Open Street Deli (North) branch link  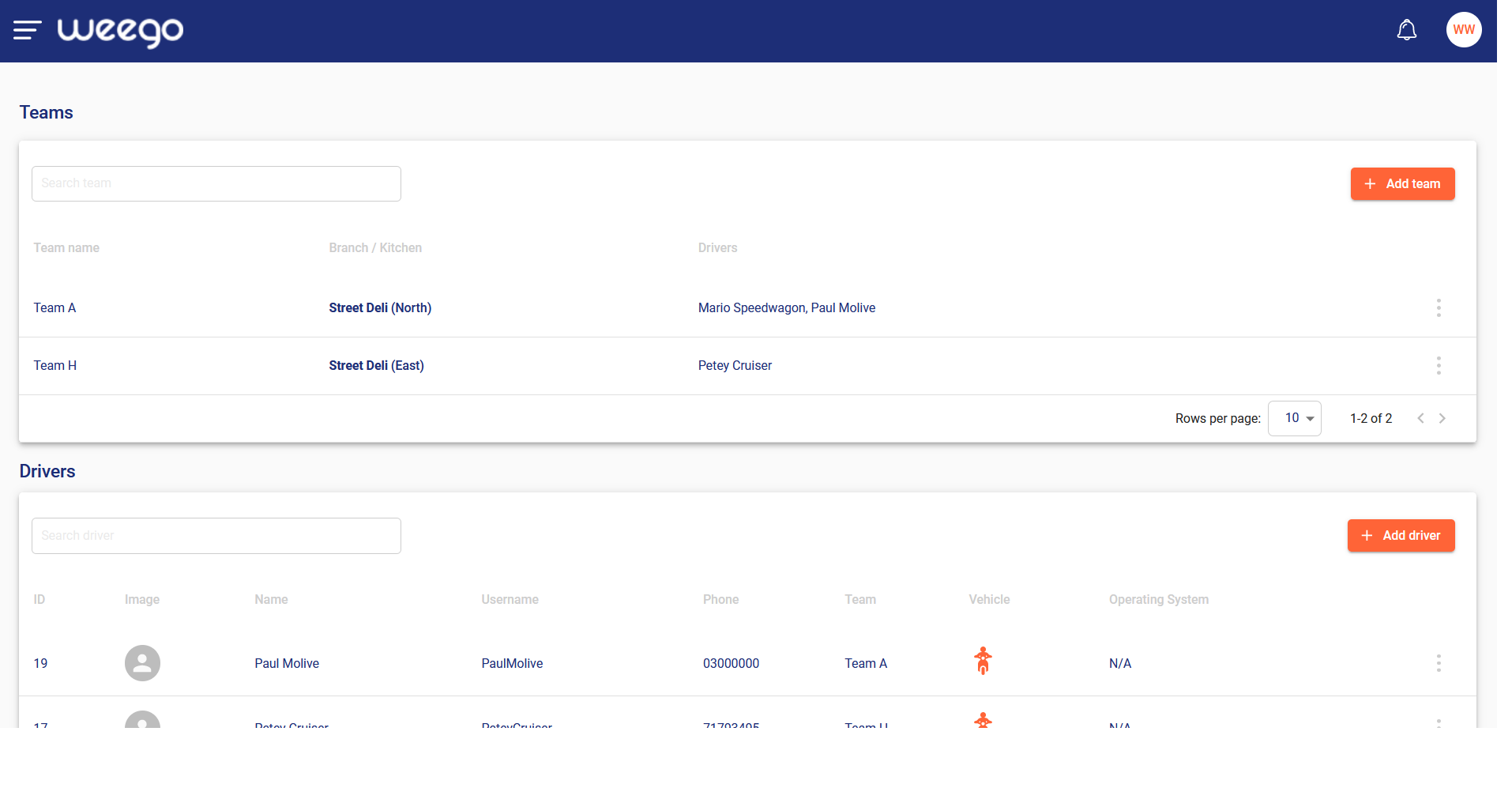(380, 308)
